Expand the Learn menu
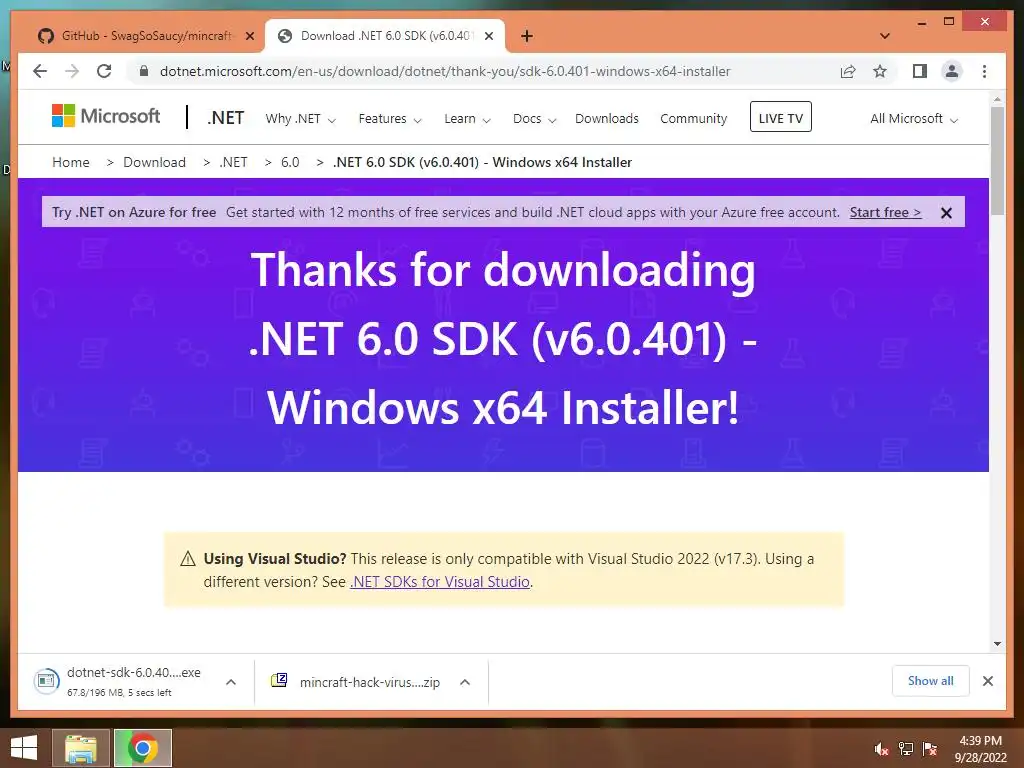This screenshot has height=768, width=1024. 467,119
